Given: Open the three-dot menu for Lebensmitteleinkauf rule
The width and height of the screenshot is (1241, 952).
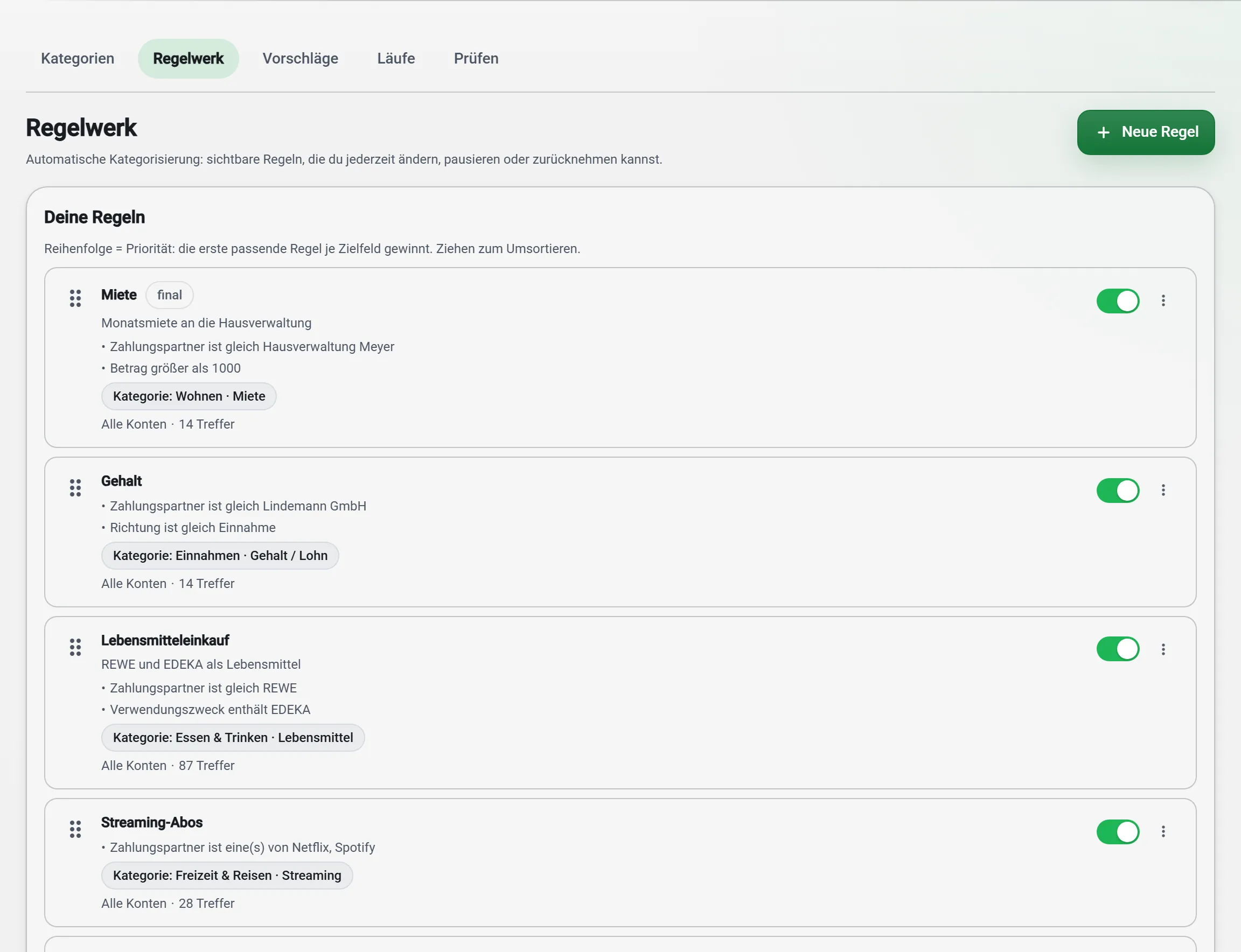Looking at the screenshot, I should click(x=1163, y=649).
